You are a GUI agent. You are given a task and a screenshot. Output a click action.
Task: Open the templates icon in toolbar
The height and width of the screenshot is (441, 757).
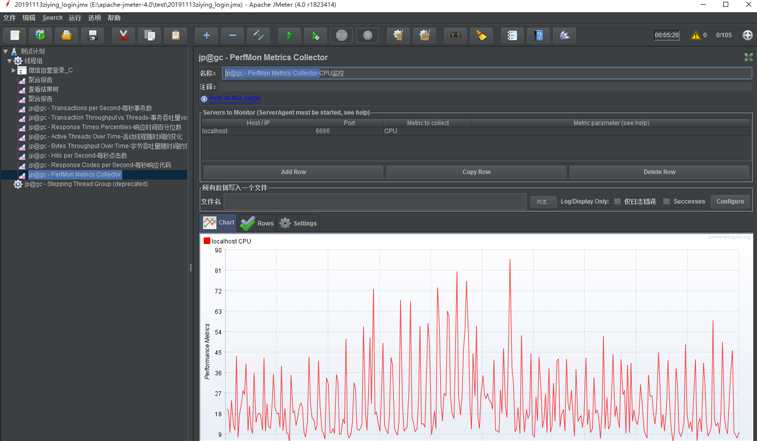click(40, 35)
